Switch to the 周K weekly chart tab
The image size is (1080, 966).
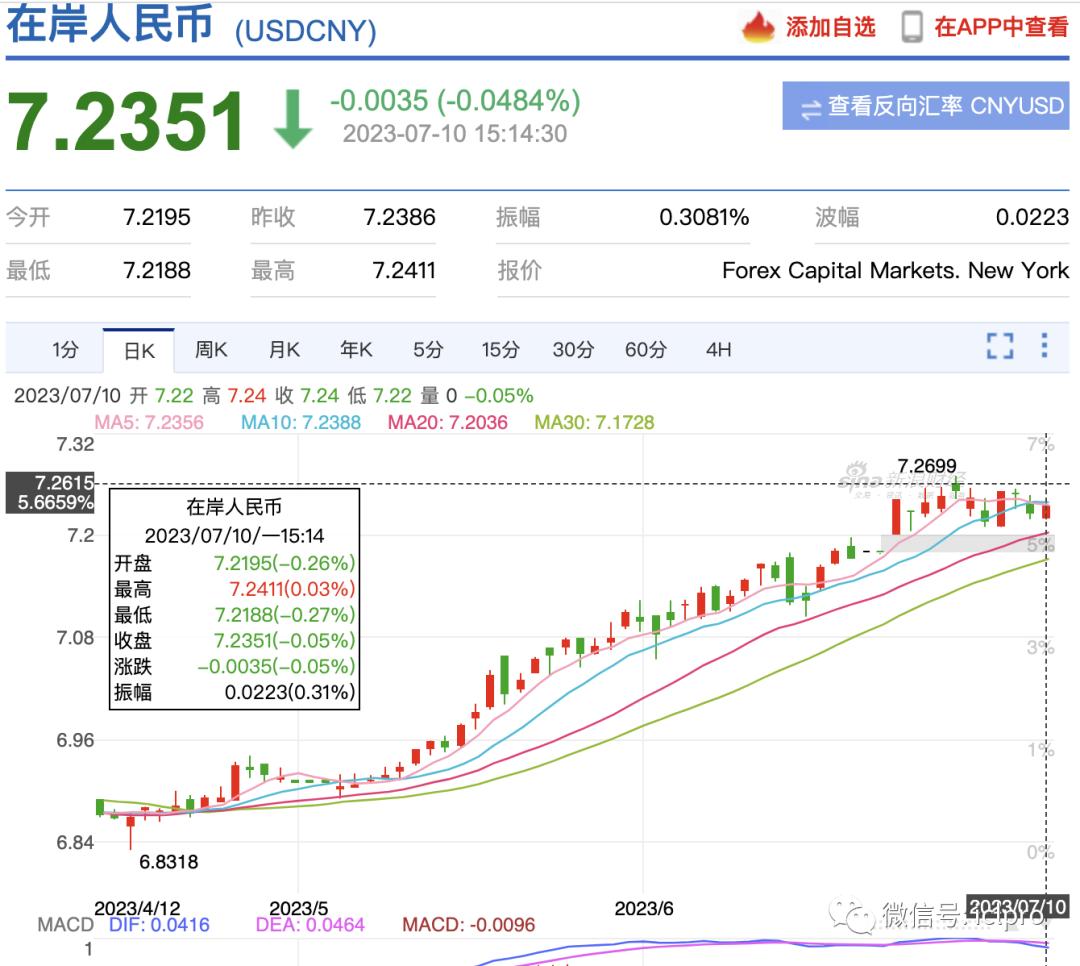pos(212,349)
